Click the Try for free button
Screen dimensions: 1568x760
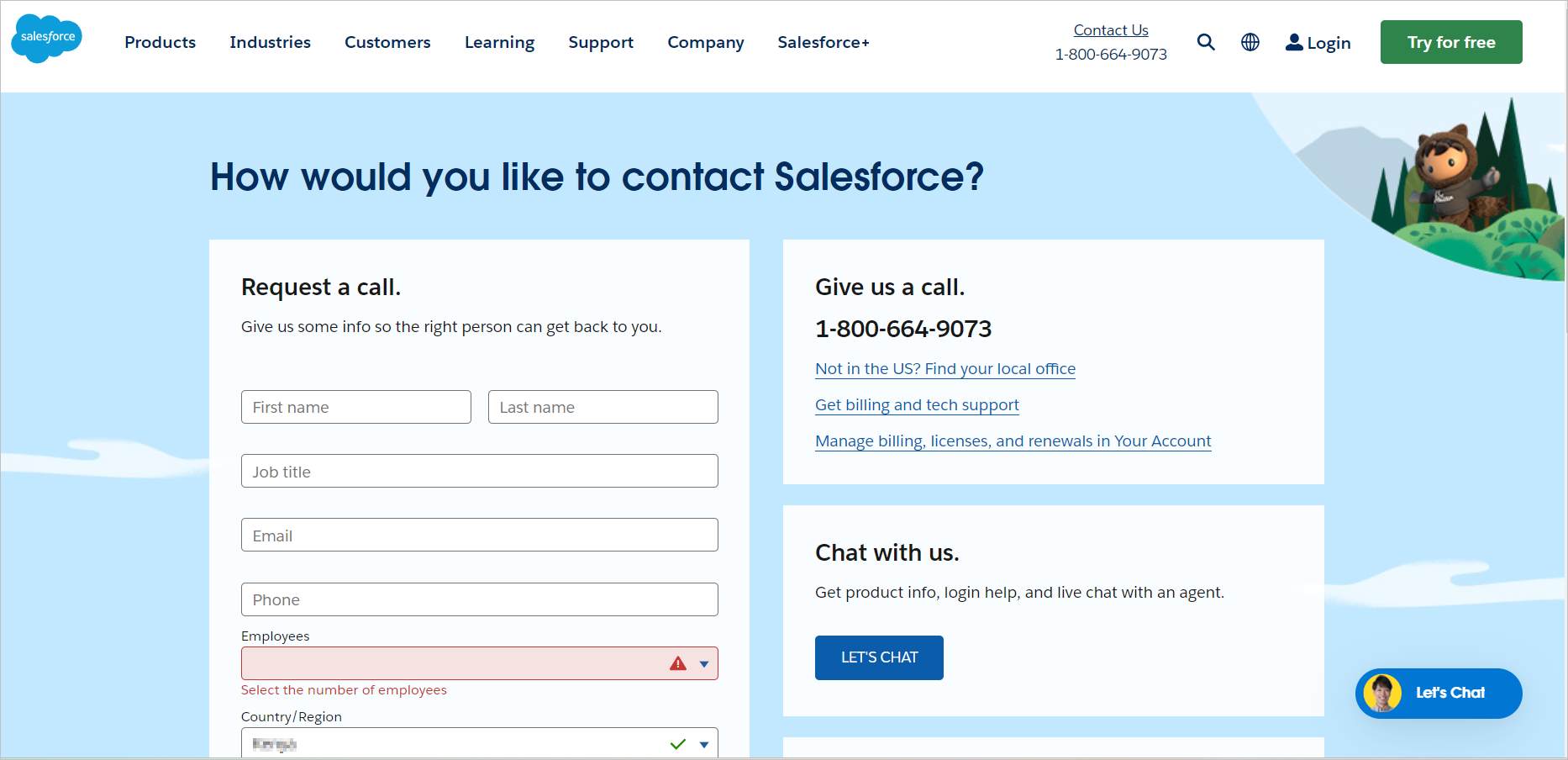[x=1450, y=41]
